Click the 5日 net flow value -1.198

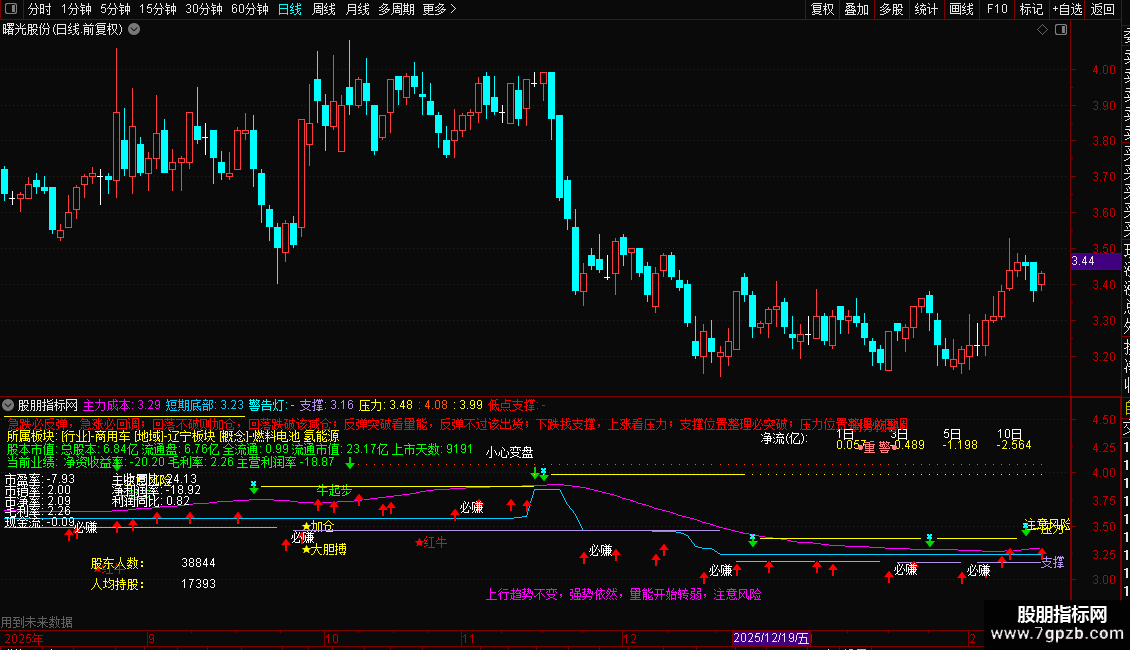tap(960, 445)
